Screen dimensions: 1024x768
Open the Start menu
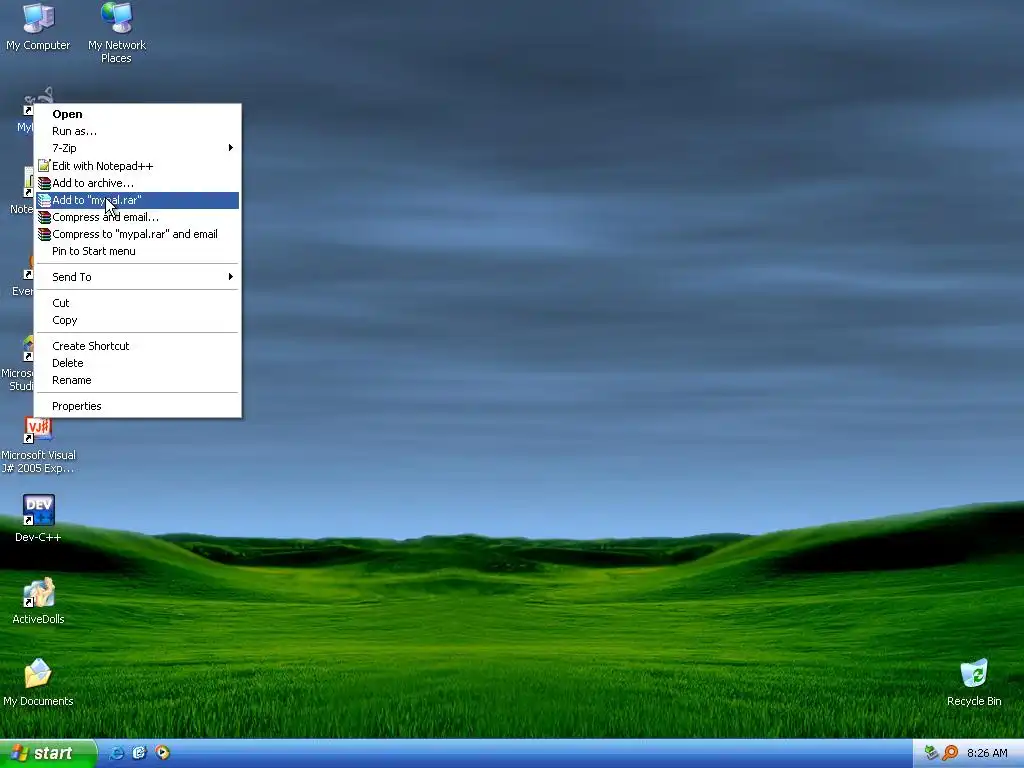tap(48, 753)
